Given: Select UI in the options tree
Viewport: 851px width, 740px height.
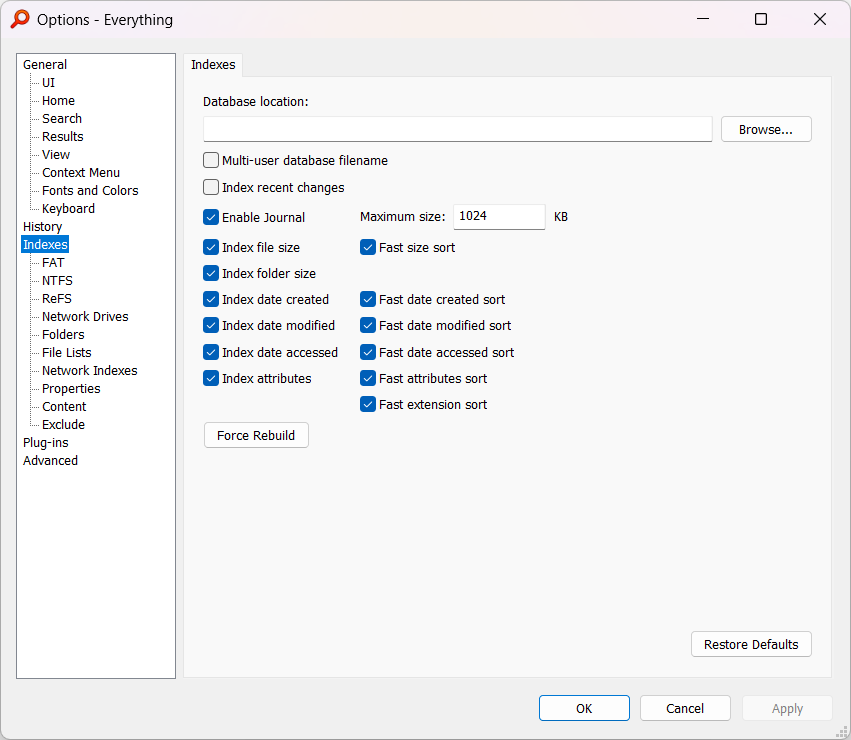Looking at the screenshot, I should click(48, 83).
